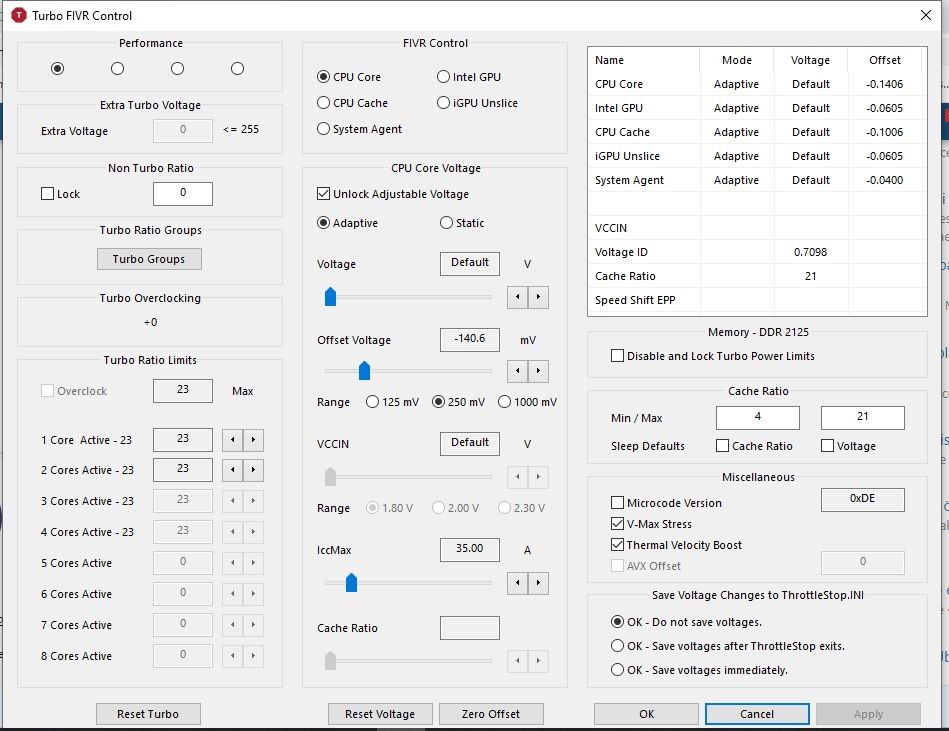Raise IccMax using right arrow button
Screen dimensions: 949x731
[x=539, y=583]
